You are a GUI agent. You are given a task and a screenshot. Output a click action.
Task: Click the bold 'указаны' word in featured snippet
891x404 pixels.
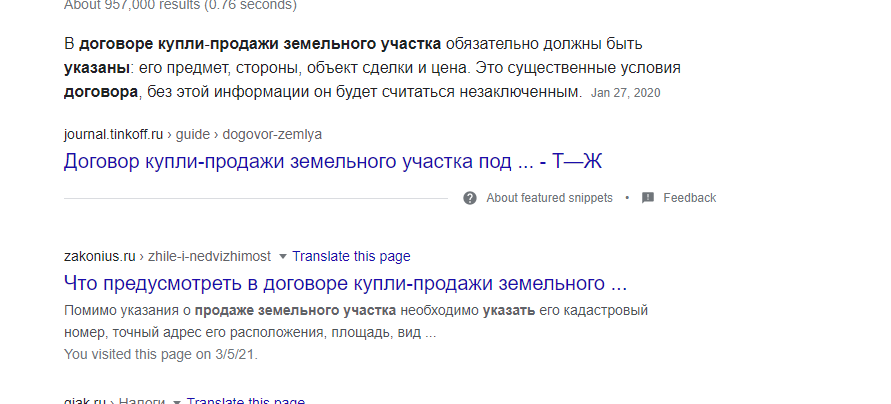(x=97, y=68)
